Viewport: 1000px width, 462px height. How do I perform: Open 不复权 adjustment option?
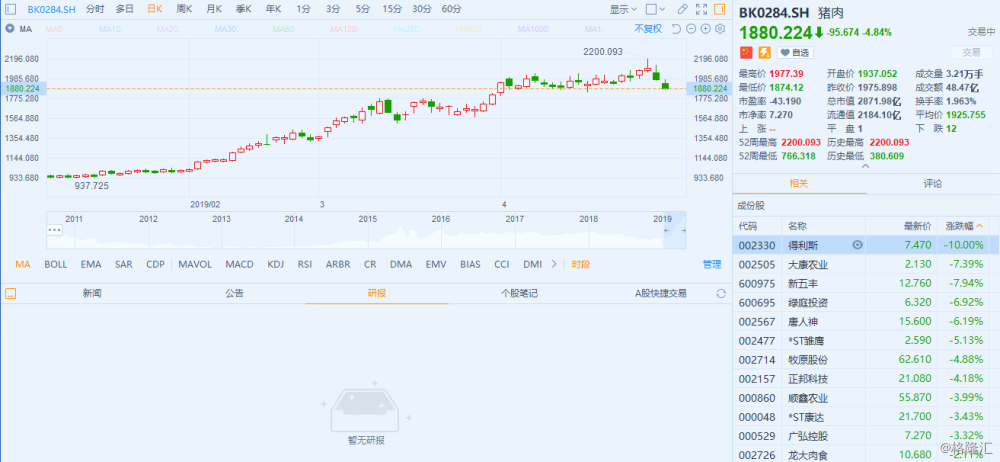[x=648, y=29]
